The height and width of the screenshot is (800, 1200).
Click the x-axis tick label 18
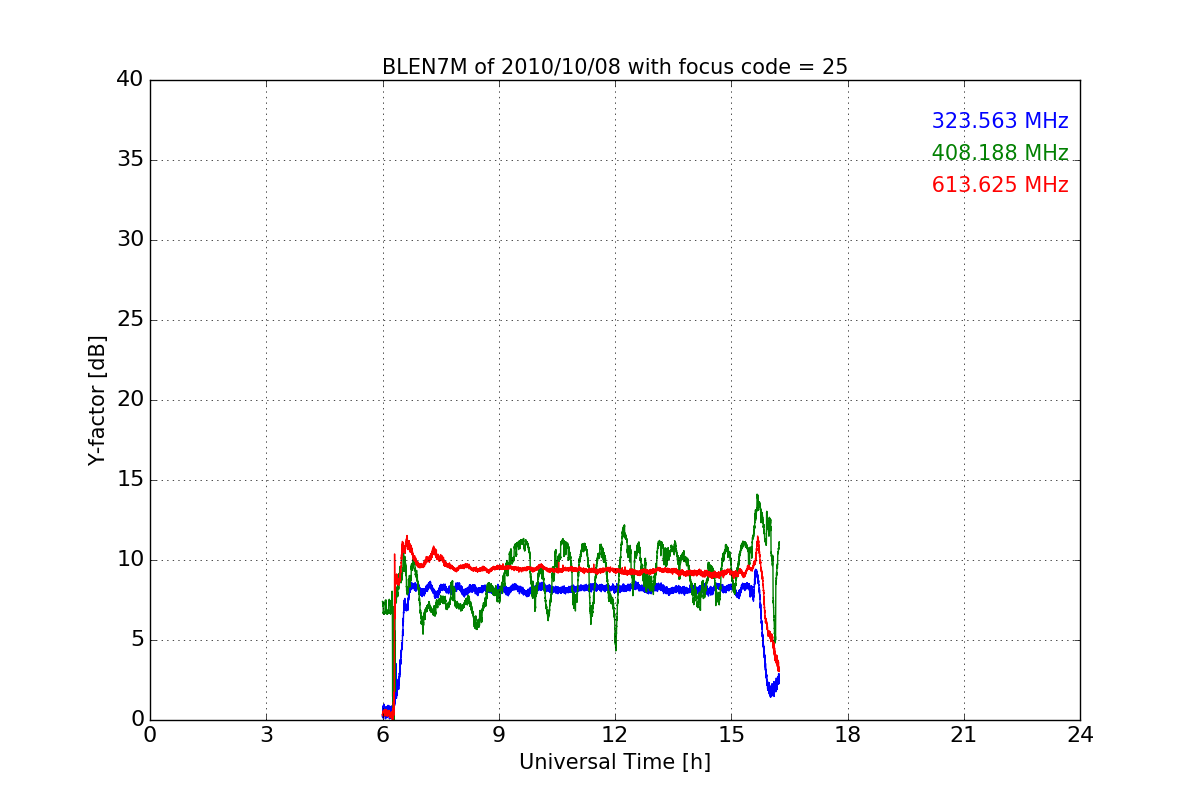coord(848,734)
